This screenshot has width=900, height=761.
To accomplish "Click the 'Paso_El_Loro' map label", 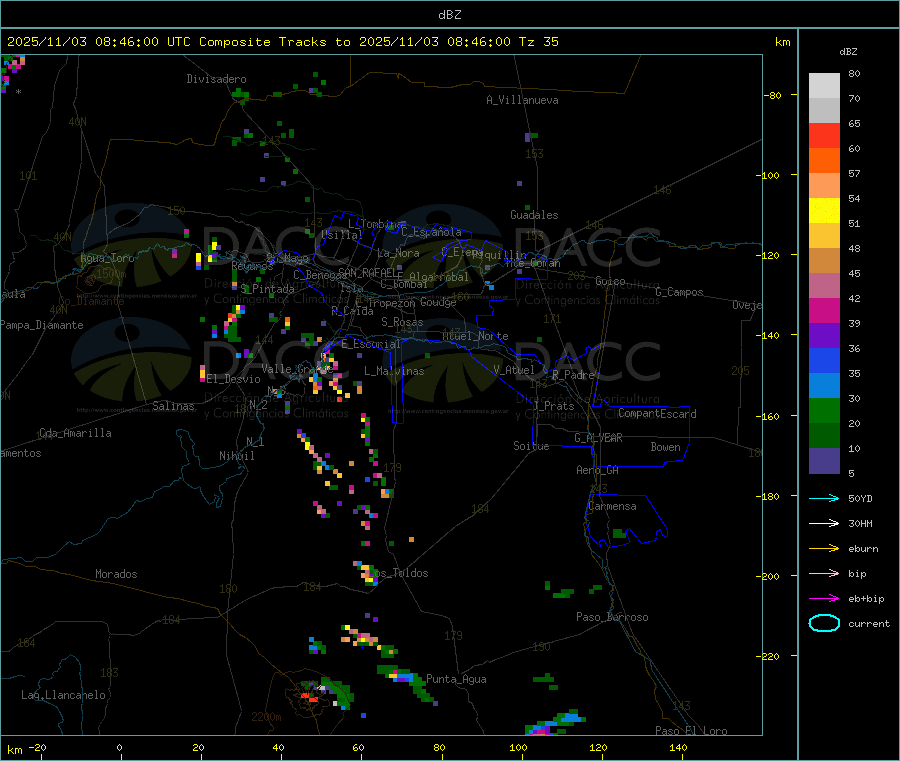I will point(691,731).
